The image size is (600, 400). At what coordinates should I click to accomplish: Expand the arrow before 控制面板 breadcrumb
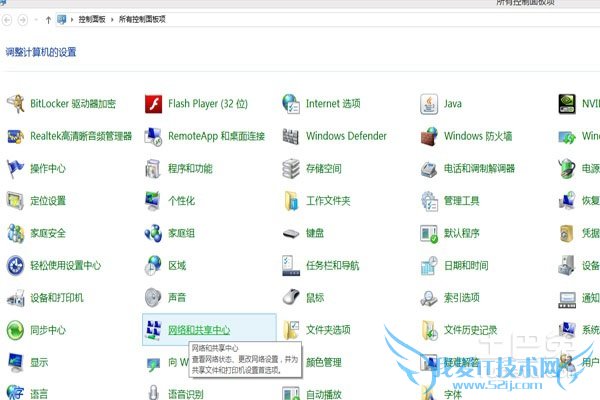tap(72, 20)
